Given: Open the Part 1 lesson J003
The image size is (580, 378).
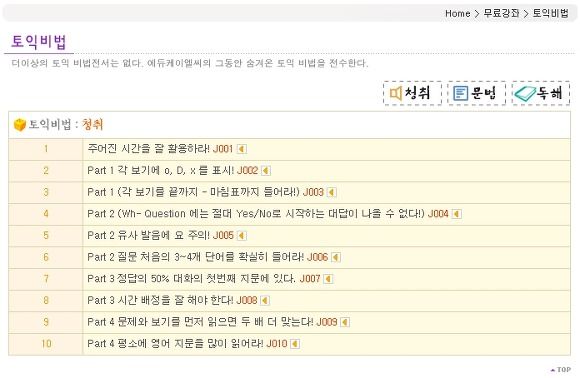Looking at the screenshot, I should (x=205, y=192).
